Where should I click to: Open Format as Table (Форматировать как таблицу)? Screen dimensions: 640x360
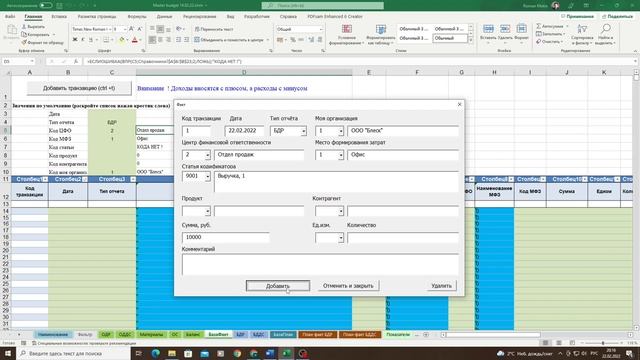pos(380,34)
